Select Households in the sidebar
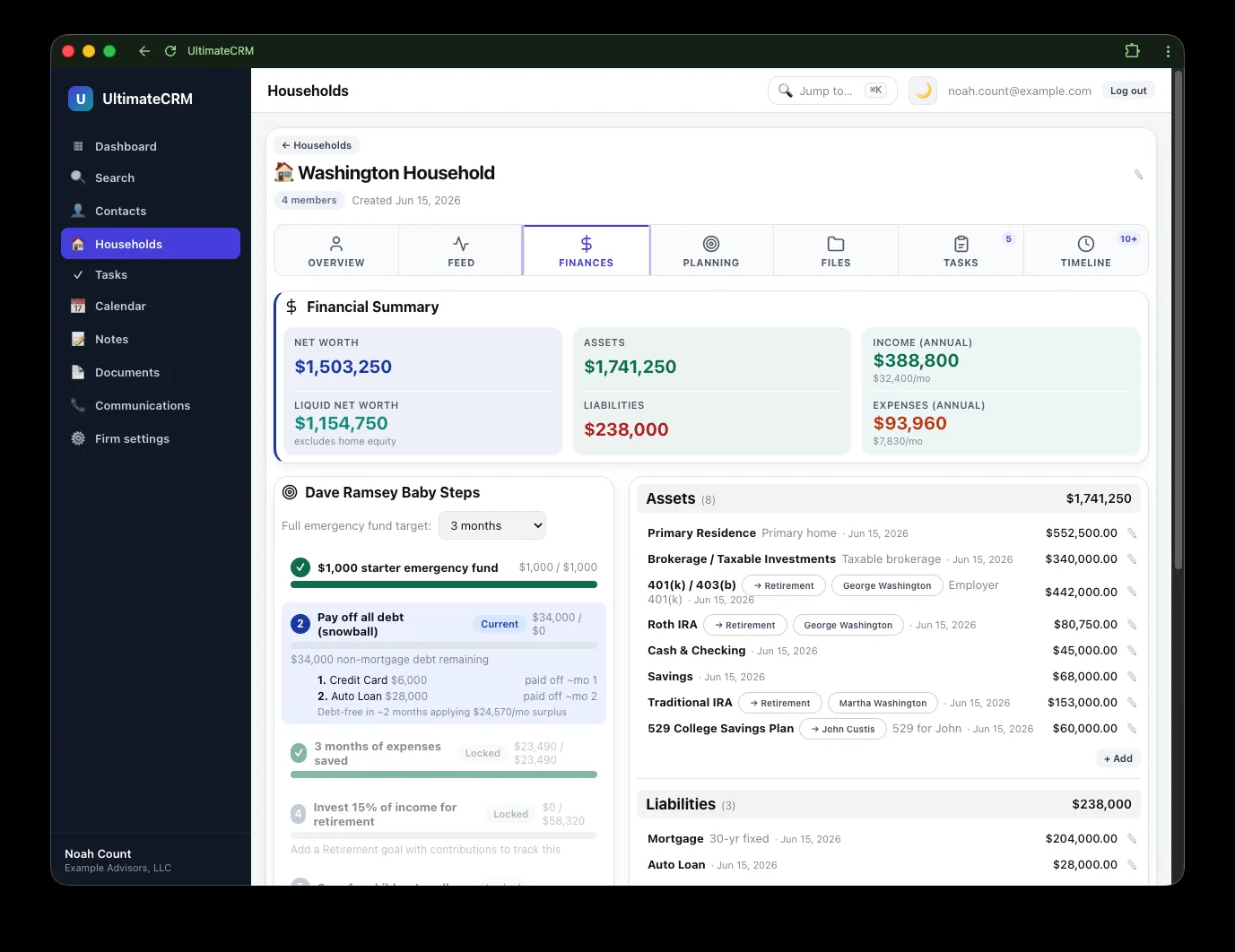The image size is (1235, 952). tap(151, 244)
